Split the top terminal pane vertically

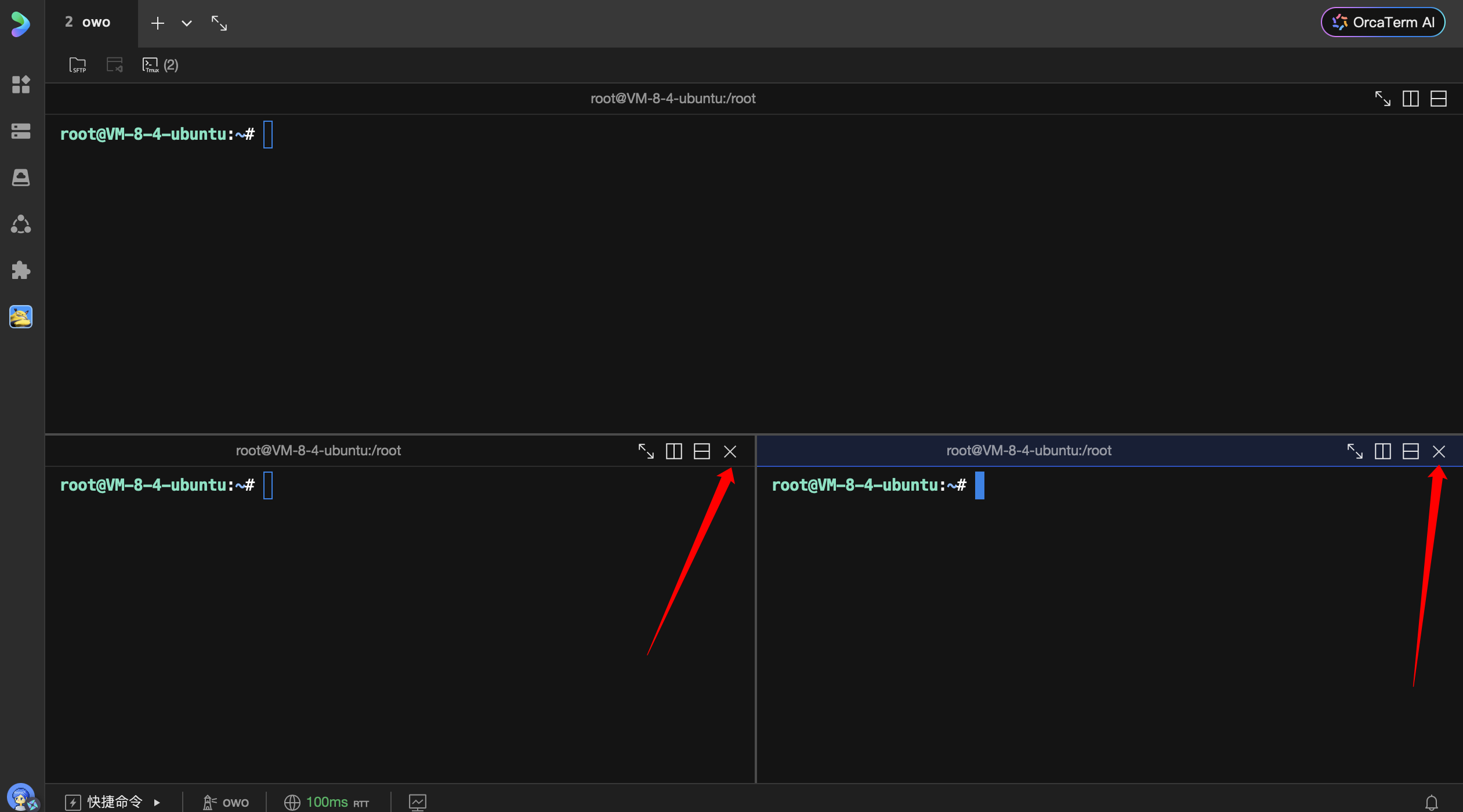point(1410,99)
